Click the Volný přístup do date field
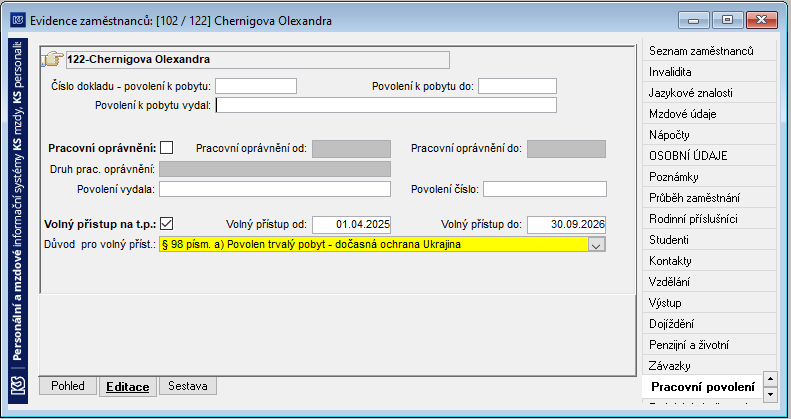 [567, 225]
